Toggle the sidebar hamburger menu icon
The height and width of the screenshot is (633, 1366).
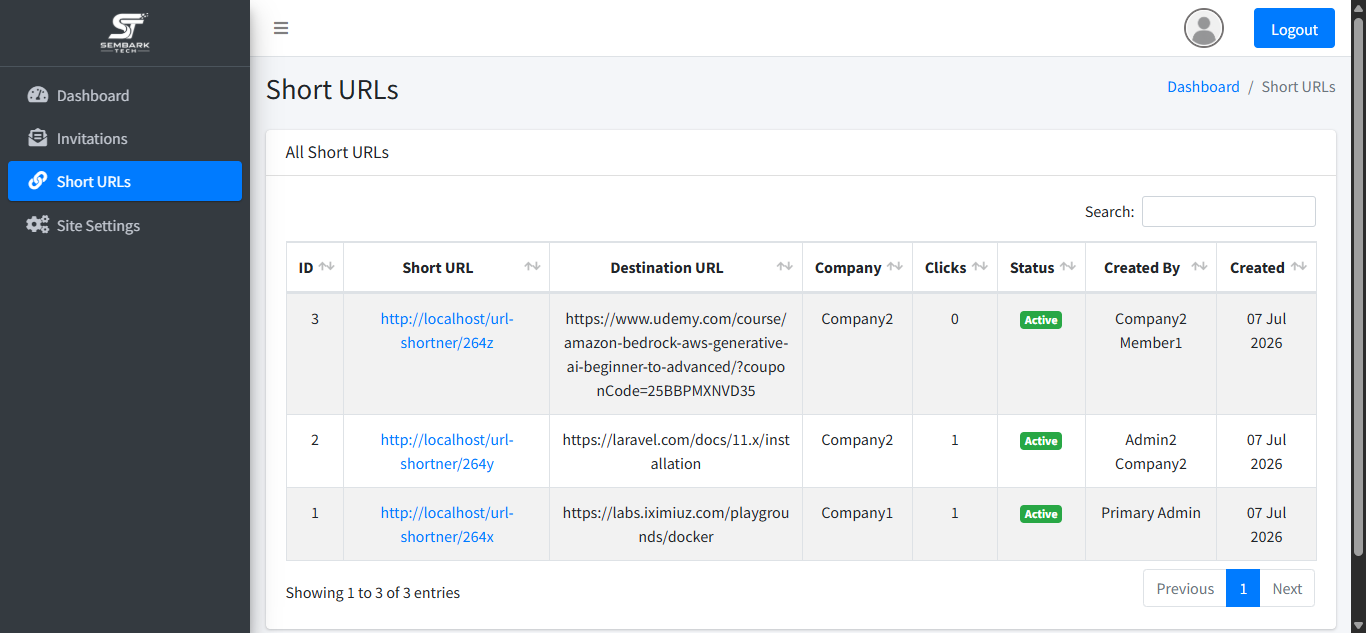[x=281, y=28]
